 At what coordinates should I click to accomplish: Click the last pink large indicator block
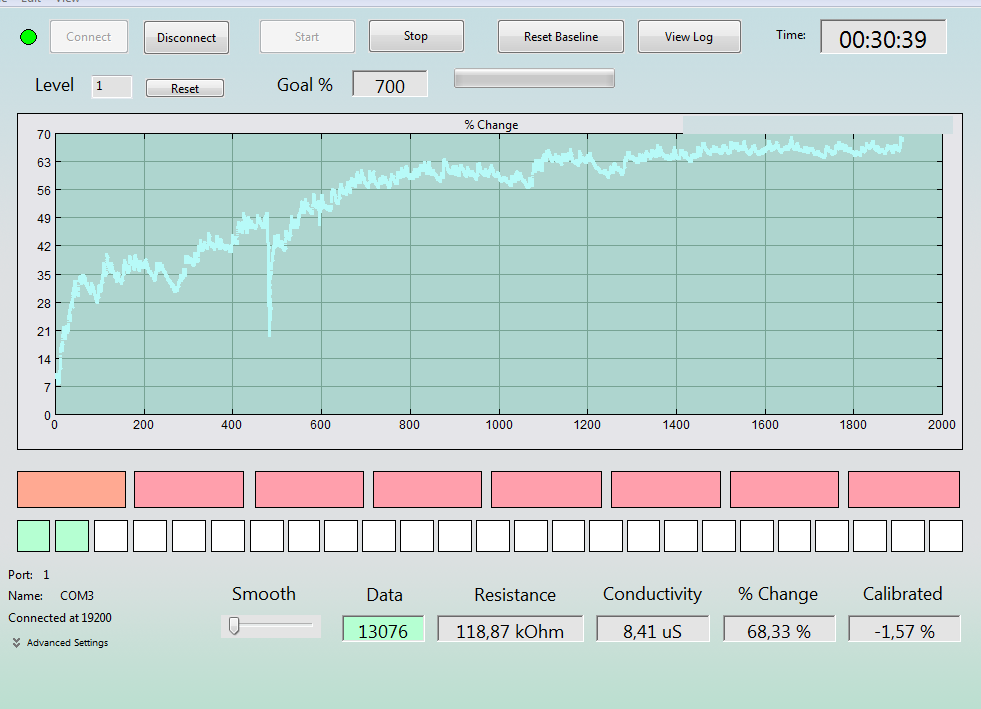[903, 489]
